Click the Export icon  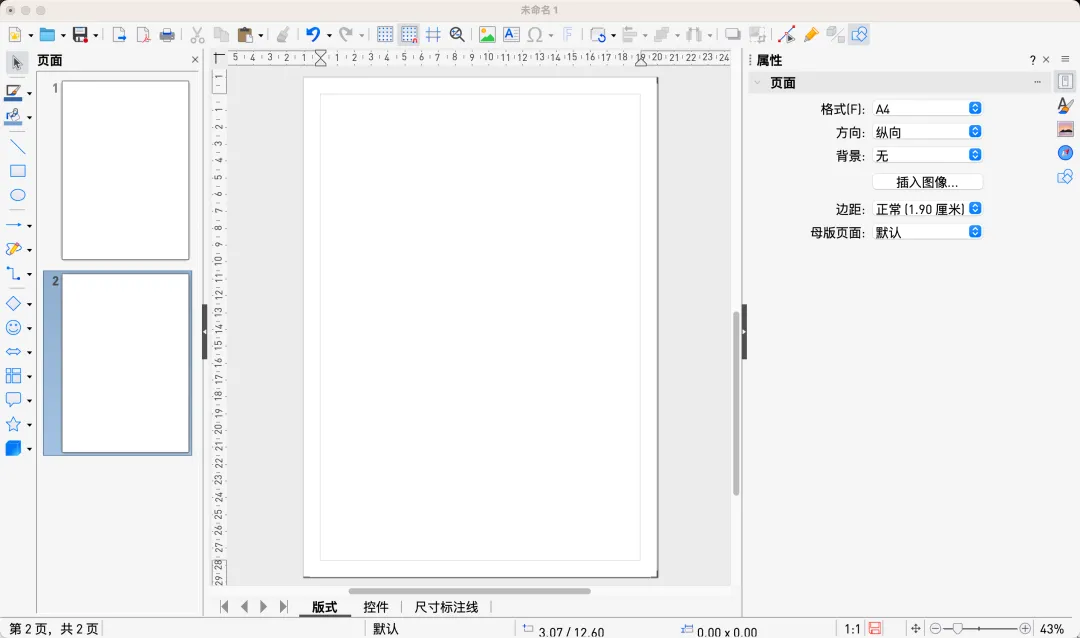[x=119, y=34]
